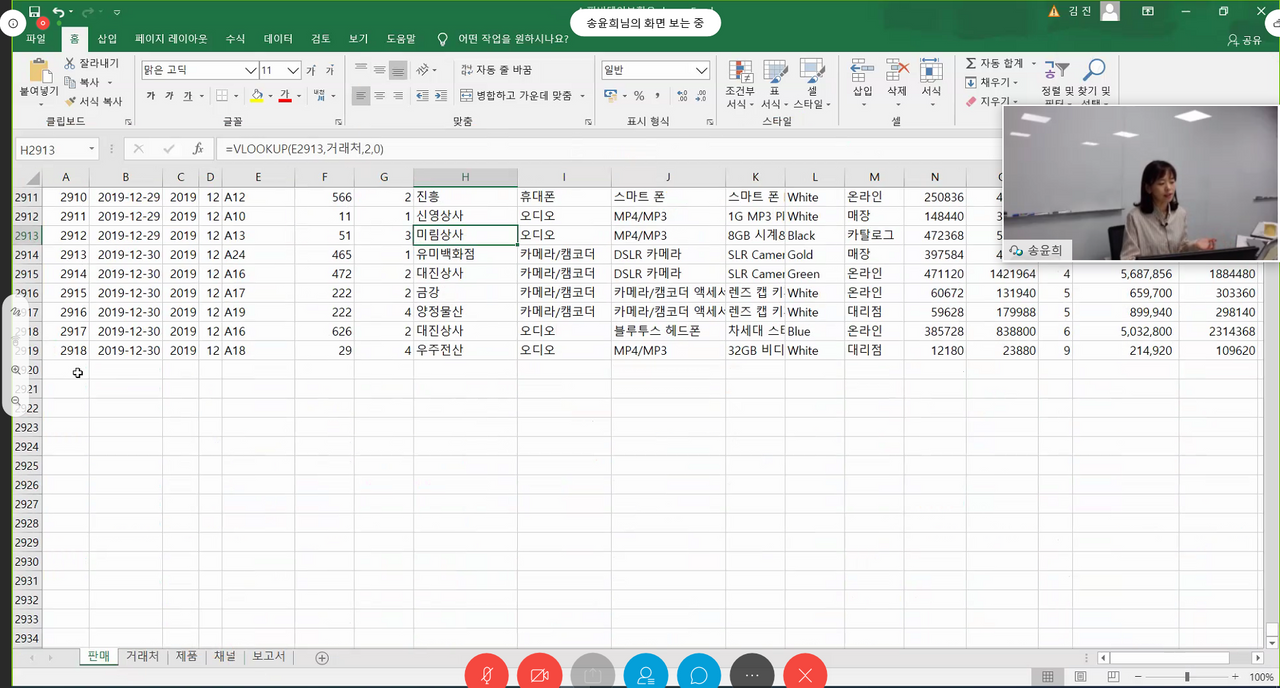Apply percent style number format
This screenshot has height=688, width=1280.
point(639,96)
